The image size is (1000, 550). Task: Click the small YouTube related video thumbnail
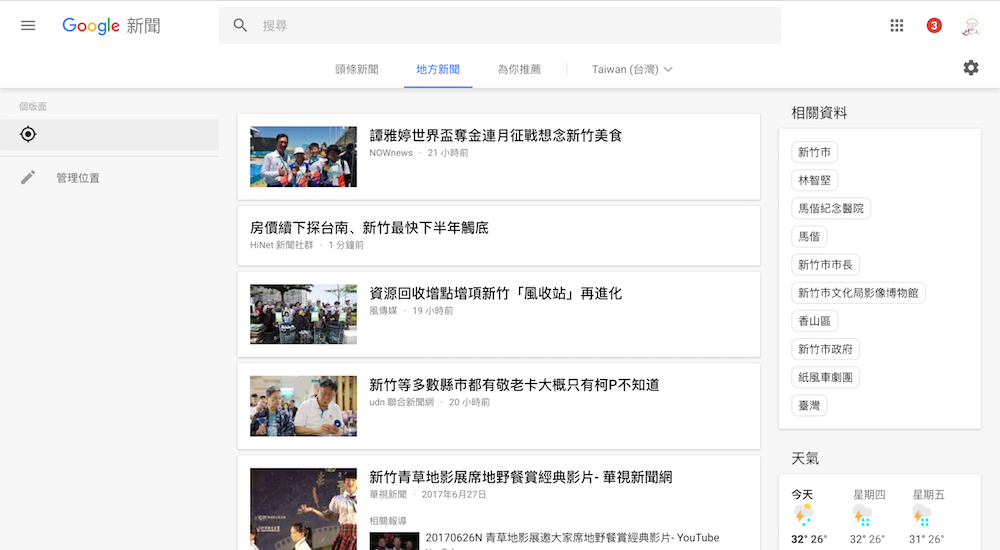click(394, 541)
